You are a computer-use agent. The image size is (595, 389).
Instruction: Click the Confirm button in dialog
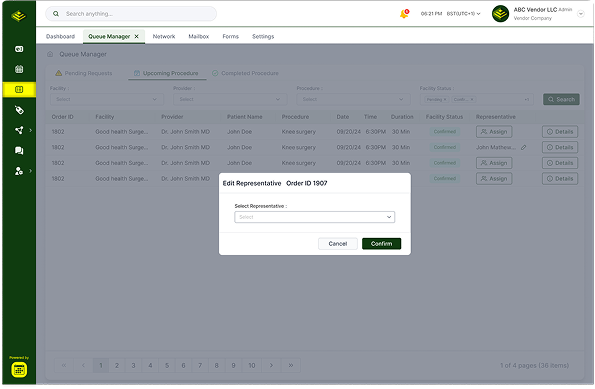[381, 244]
